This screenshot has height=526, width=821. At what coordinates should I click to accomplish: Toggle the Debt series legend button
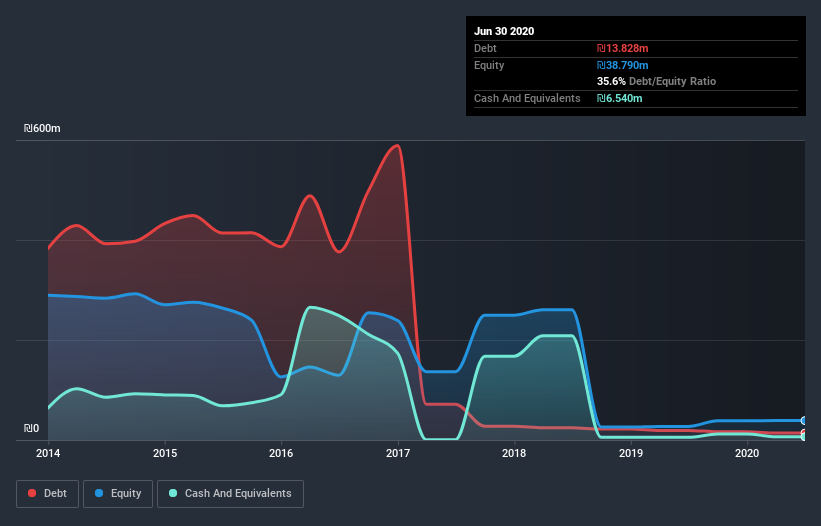[48, 494]
